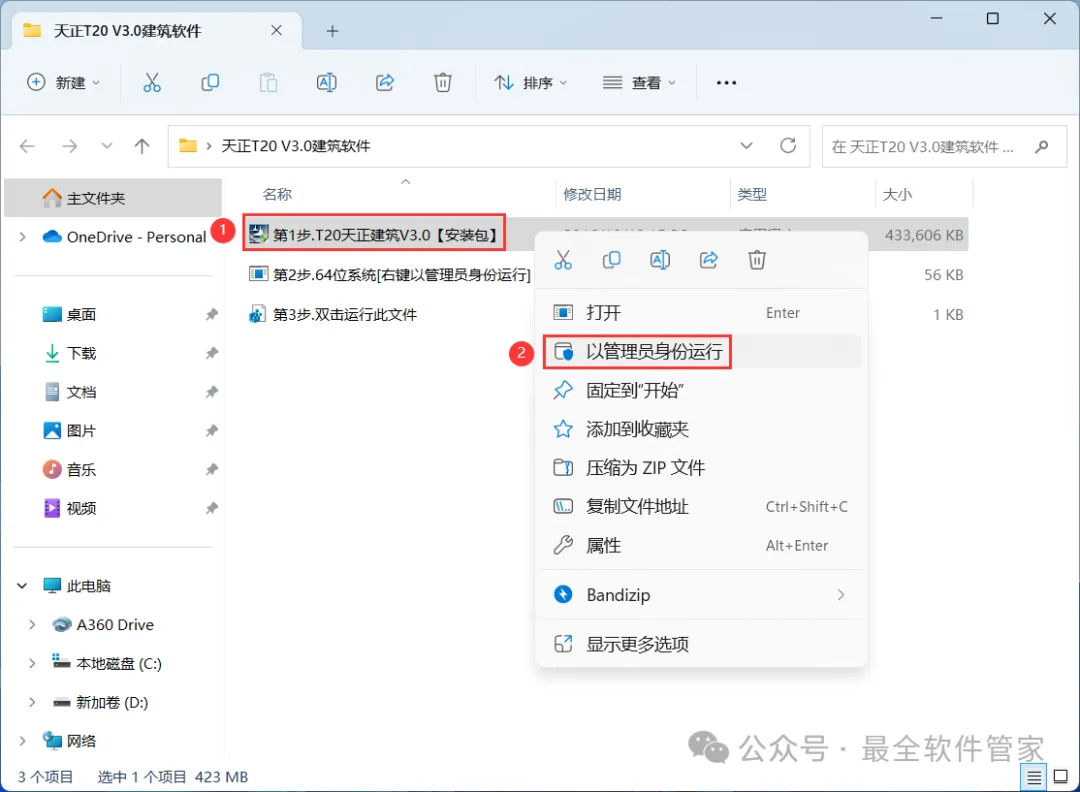This screenshot has width=1080, height=792.
Task: Open the 查看 view dropdown
Action: click(639, 83)
